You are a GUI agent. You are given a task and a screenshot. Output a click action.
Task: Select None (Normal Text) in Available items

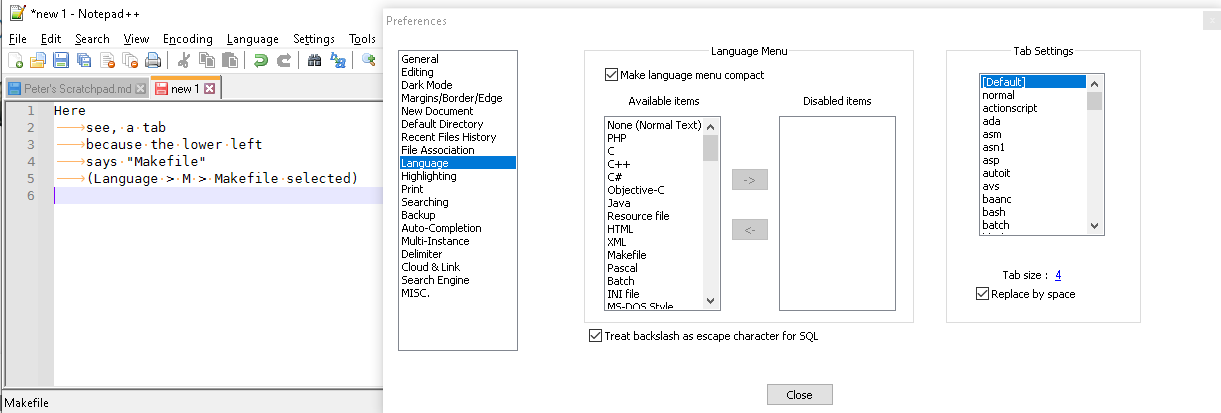(654, 125)
